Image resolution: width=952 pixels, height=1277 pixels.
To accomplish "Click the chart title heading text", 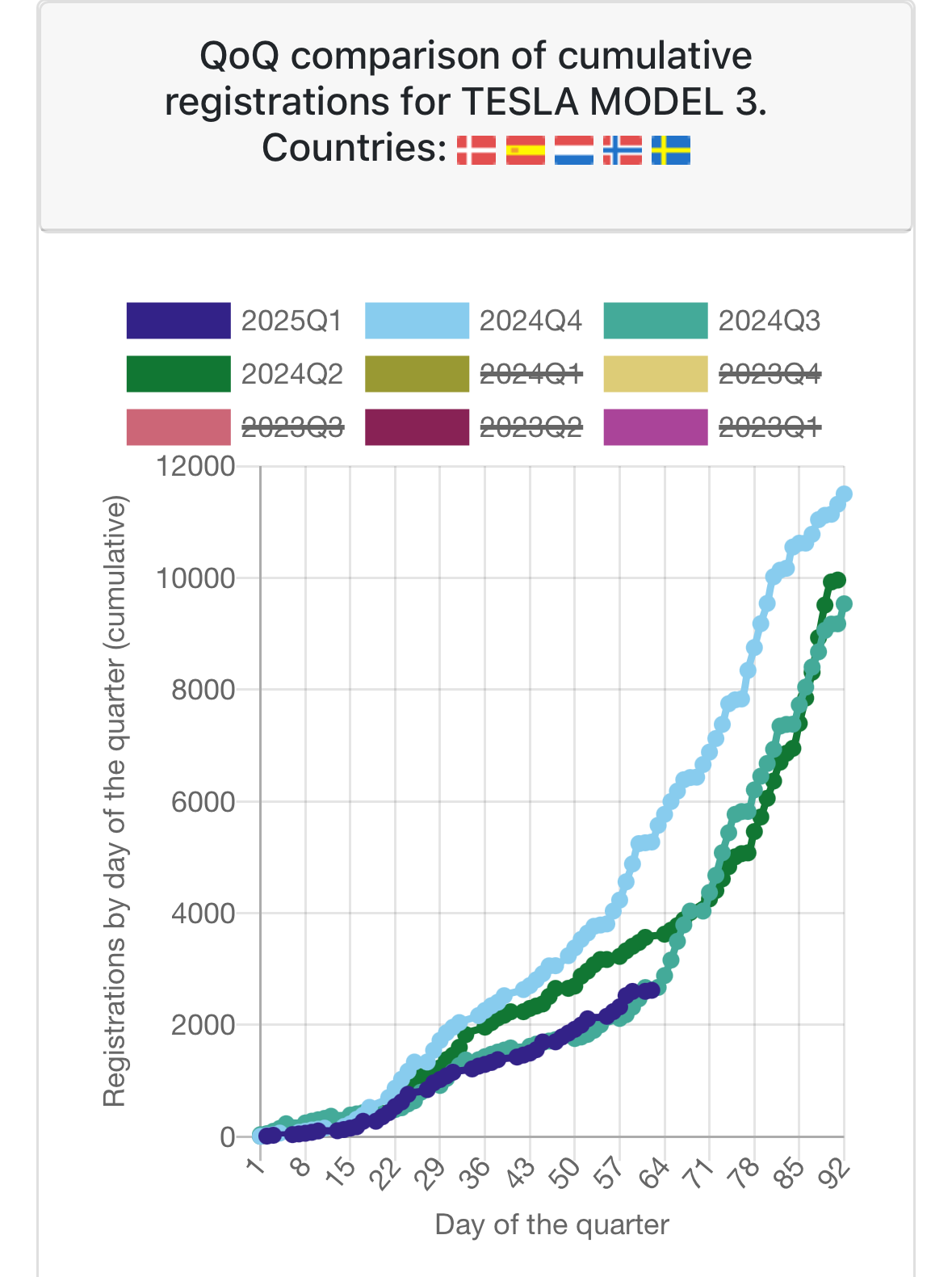I will pos(476,102).
